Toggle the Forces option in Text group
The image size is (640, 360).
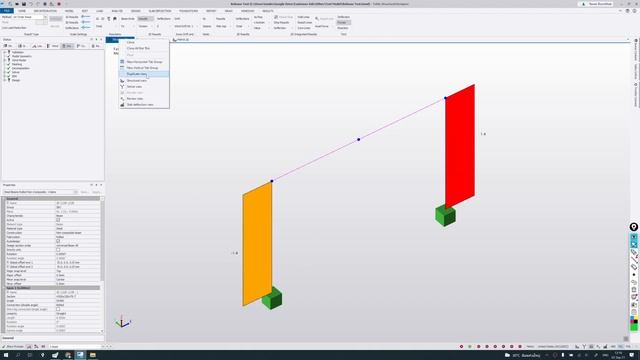click(x=344, y=22)
